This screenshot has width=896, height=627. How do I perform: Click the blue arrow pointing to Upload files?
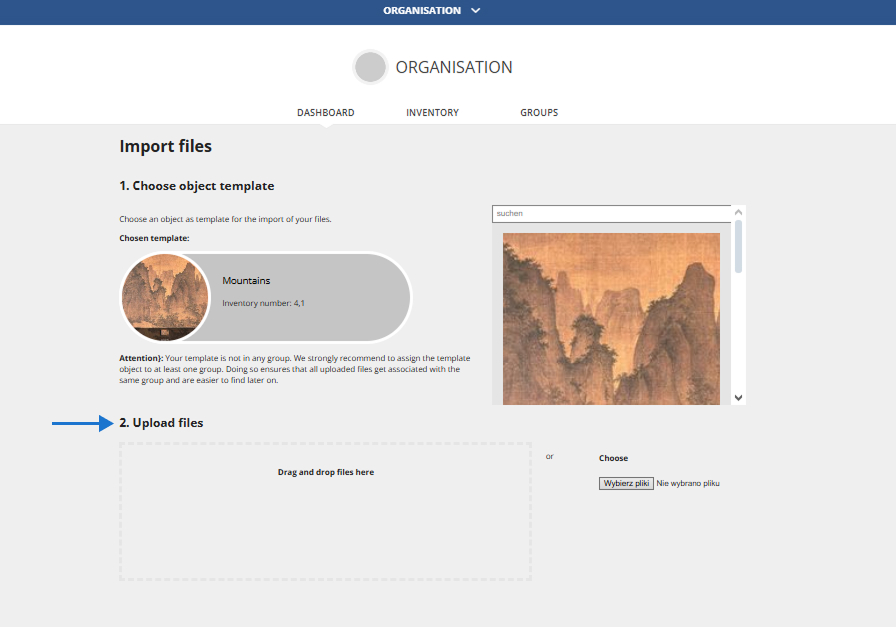82,424
